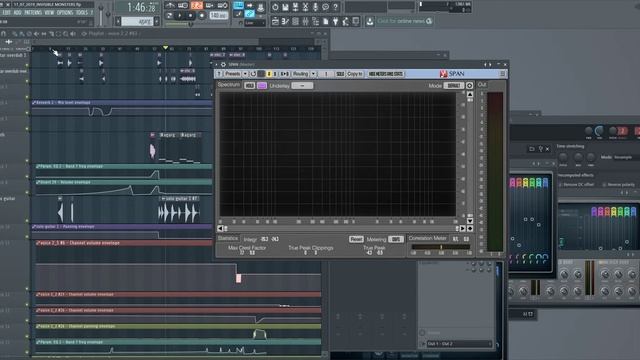Open the piano roll view icon
The width and height of the screenshot is (640, 360).
coord(285,21)
